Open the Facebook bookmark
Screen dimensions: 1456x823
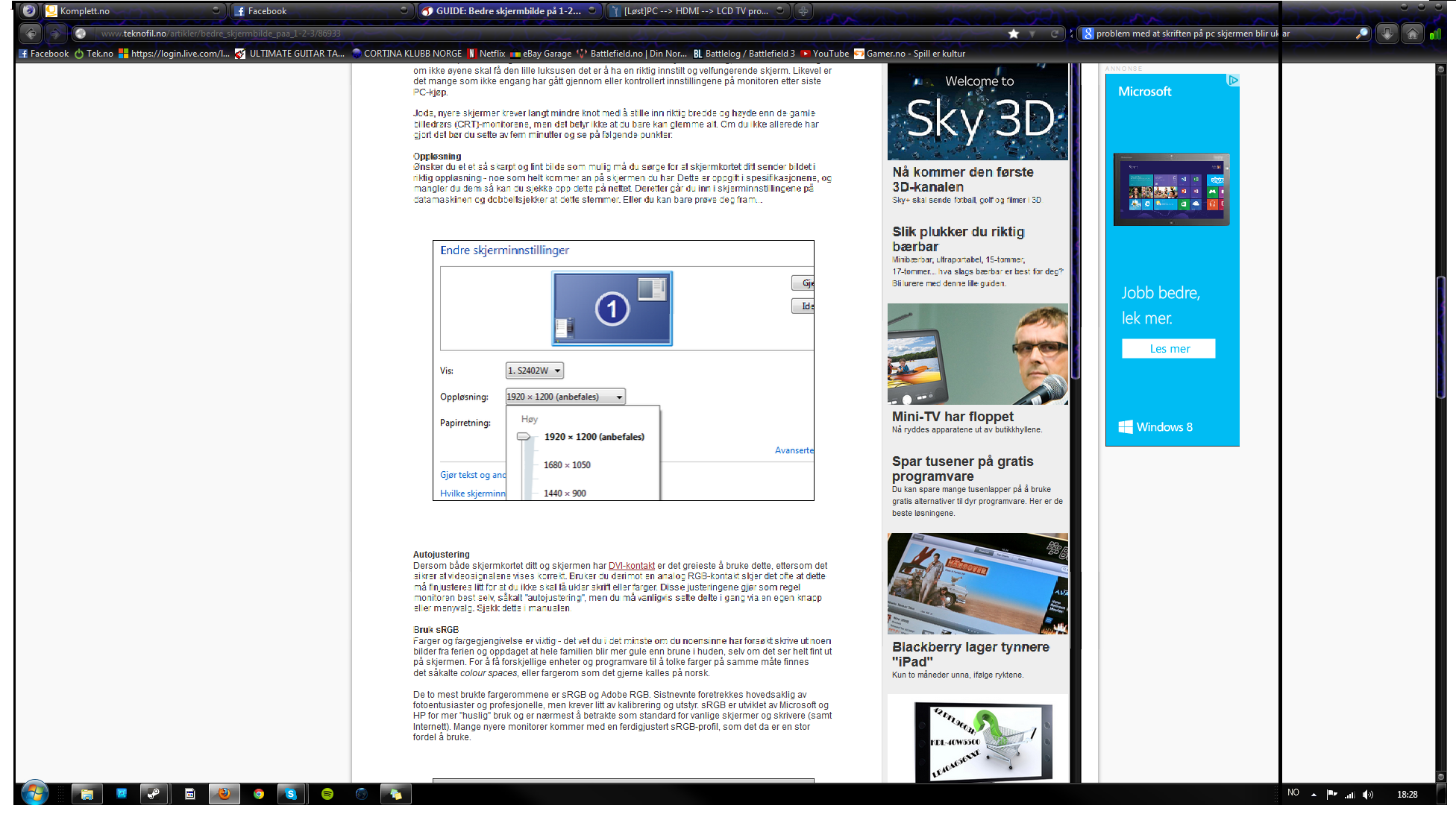coord(43,54)
